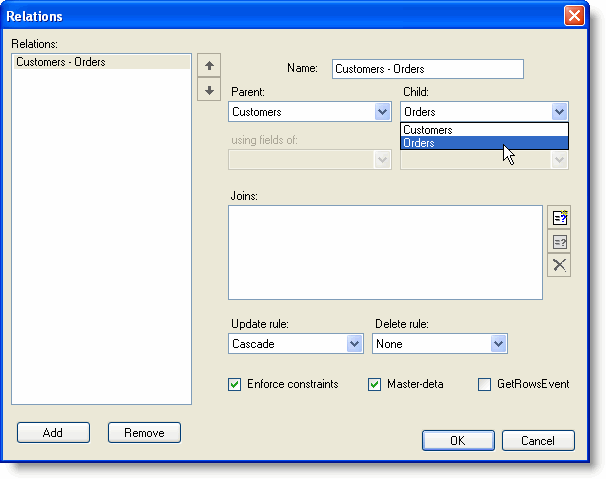606x479 pixels.
Task: Enable the GetRowsEvent checkbox
Action: point(485,384)
